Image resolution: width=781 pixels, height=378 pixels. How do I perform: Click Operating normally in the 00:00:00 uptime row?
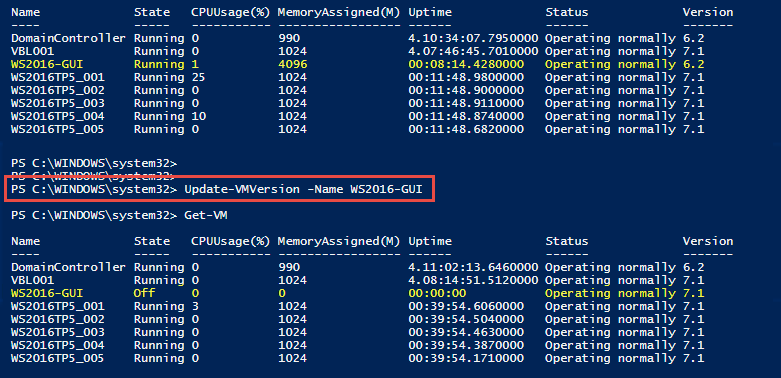[611, 293]
